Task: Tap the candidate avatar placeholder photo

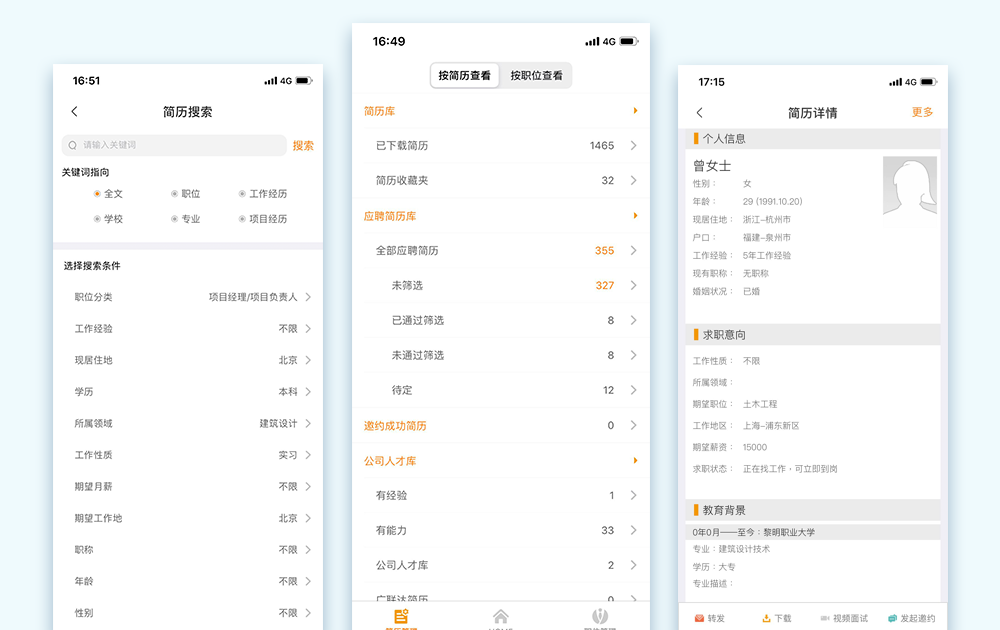Action: [x=909, y=185]
